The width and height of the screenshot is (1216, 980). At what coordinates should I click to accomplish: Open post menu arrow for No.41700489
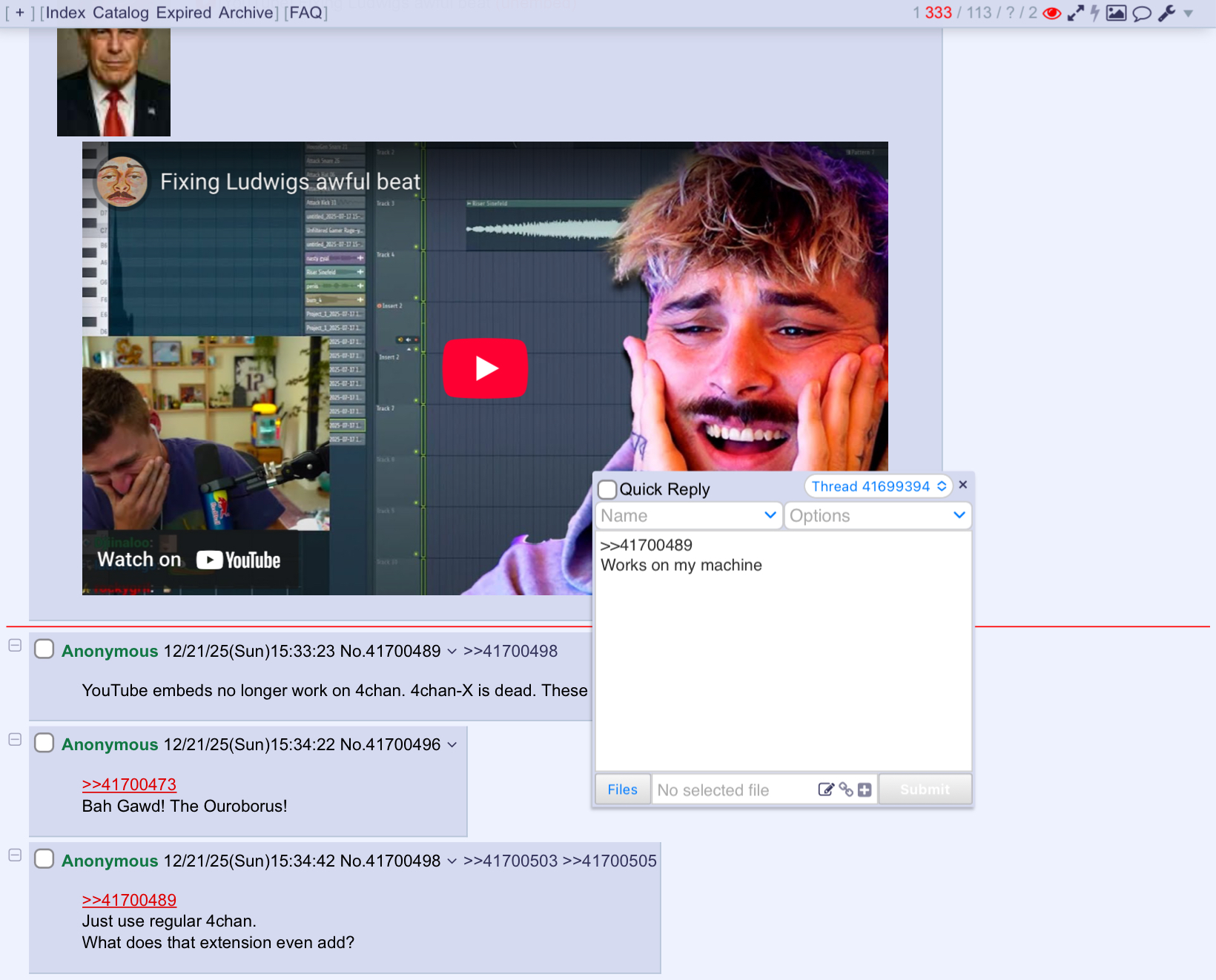click(x=452, y=652)
